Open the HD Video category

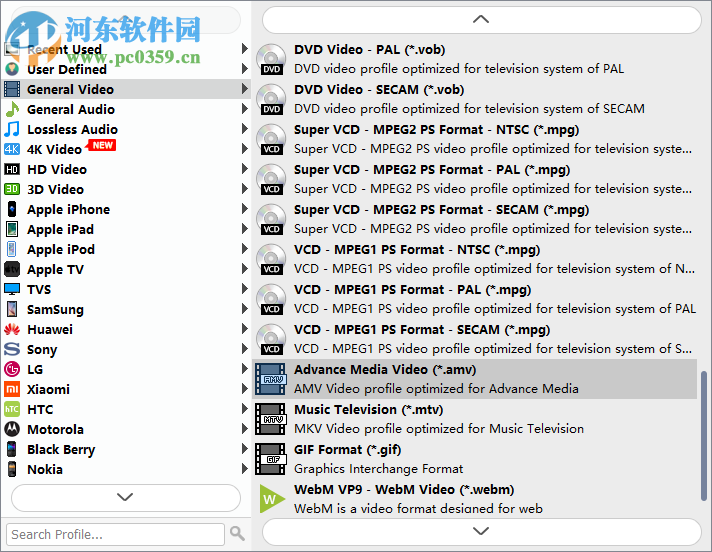tap(127, 169)
